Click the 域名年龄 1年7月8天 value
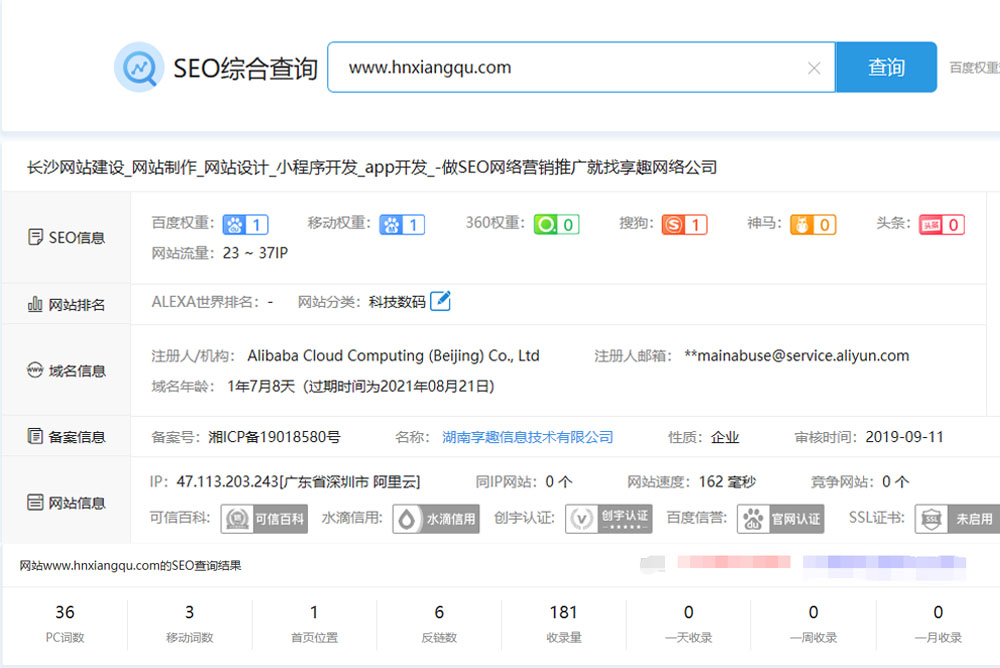The height and width of the screenshot is (668, 1000). [x=261, y=386]
